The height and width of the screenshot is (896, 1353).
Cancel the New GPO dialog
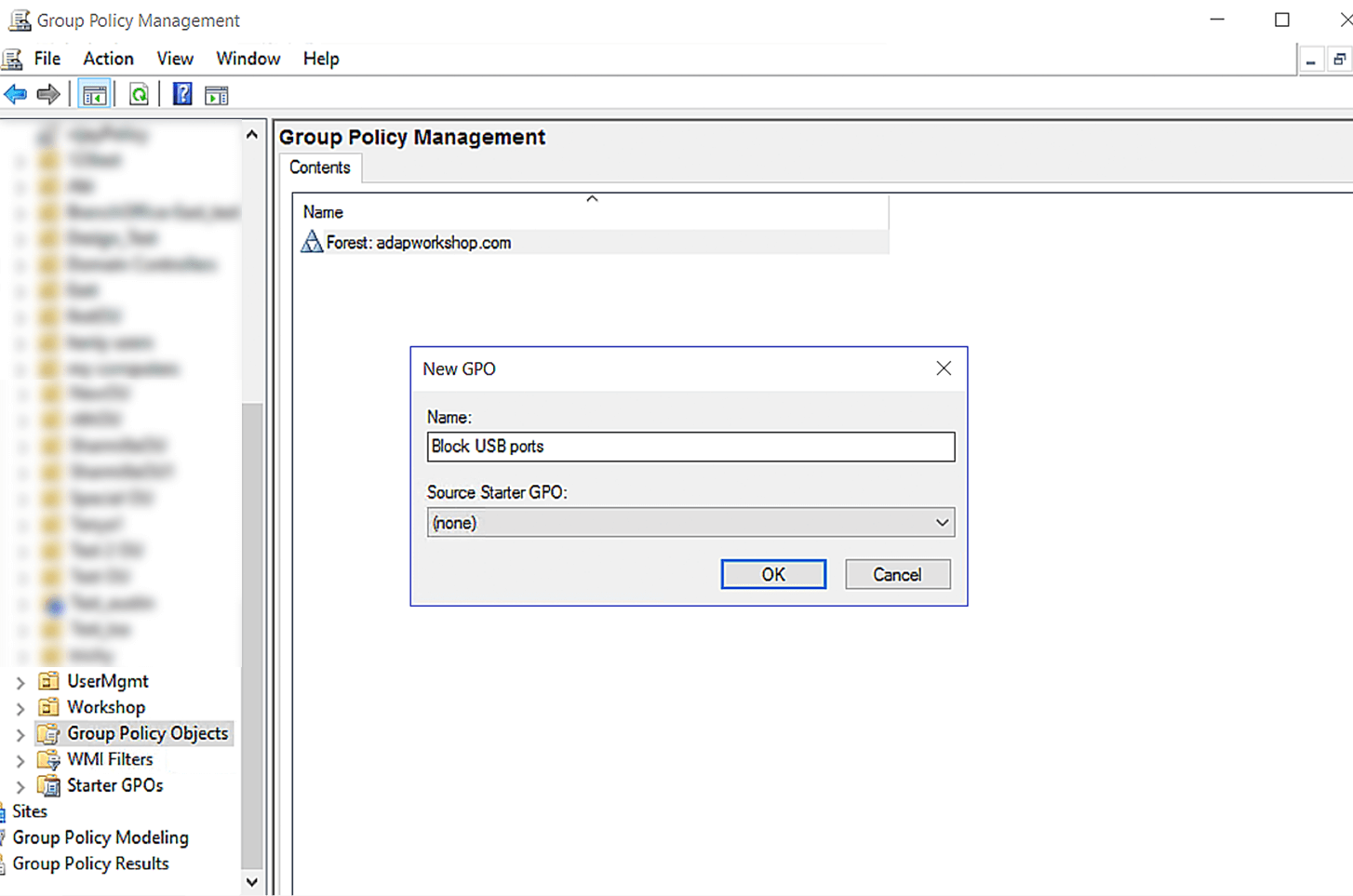pos(897,574)
